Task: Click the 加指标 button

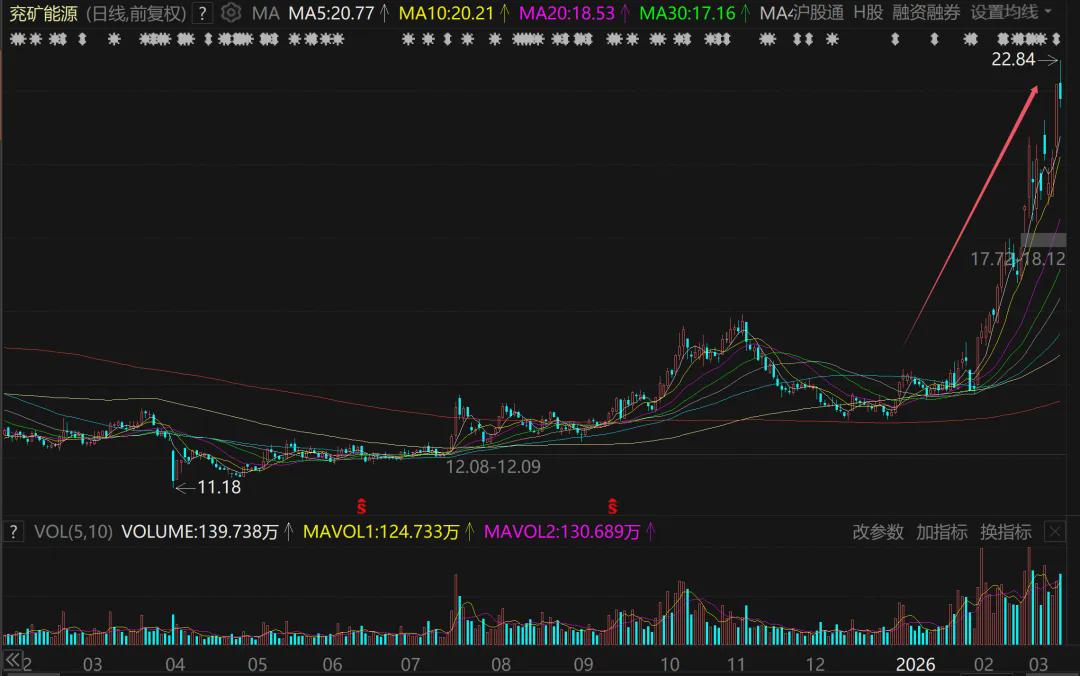Action: [941, 532]
